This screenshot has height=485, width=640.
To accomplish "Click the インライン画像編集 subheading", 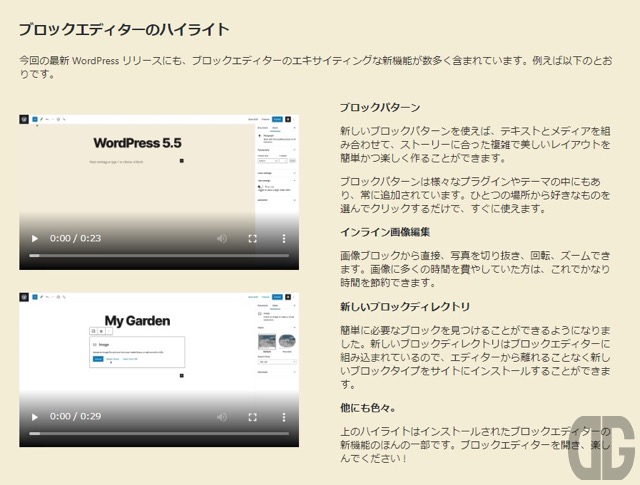I will 385,232.
